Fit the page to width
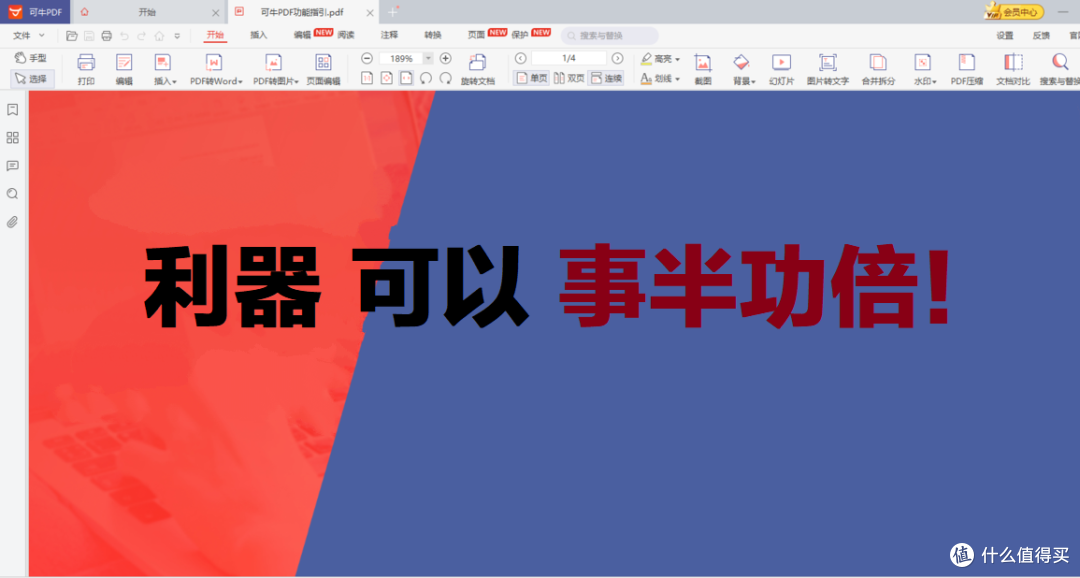This screenshot has width=1080, height=578. (406, 78)
